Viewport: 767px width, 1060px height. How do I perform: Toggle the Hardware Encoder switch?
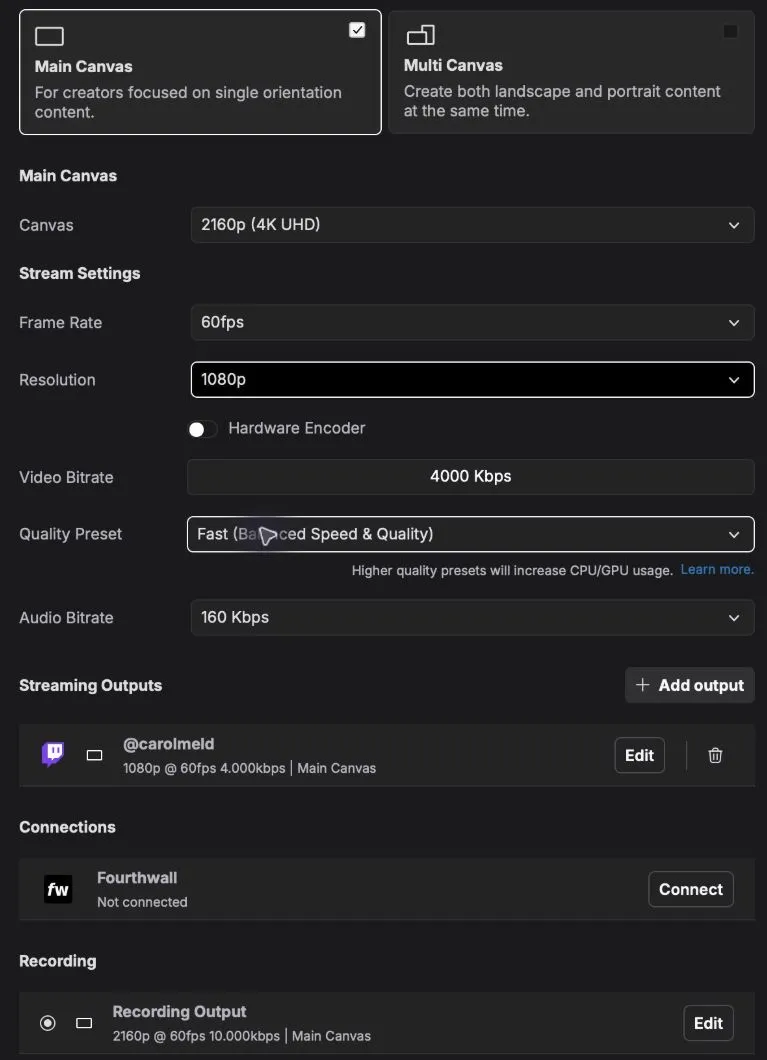pyautogui.click(x=203, y=429)
